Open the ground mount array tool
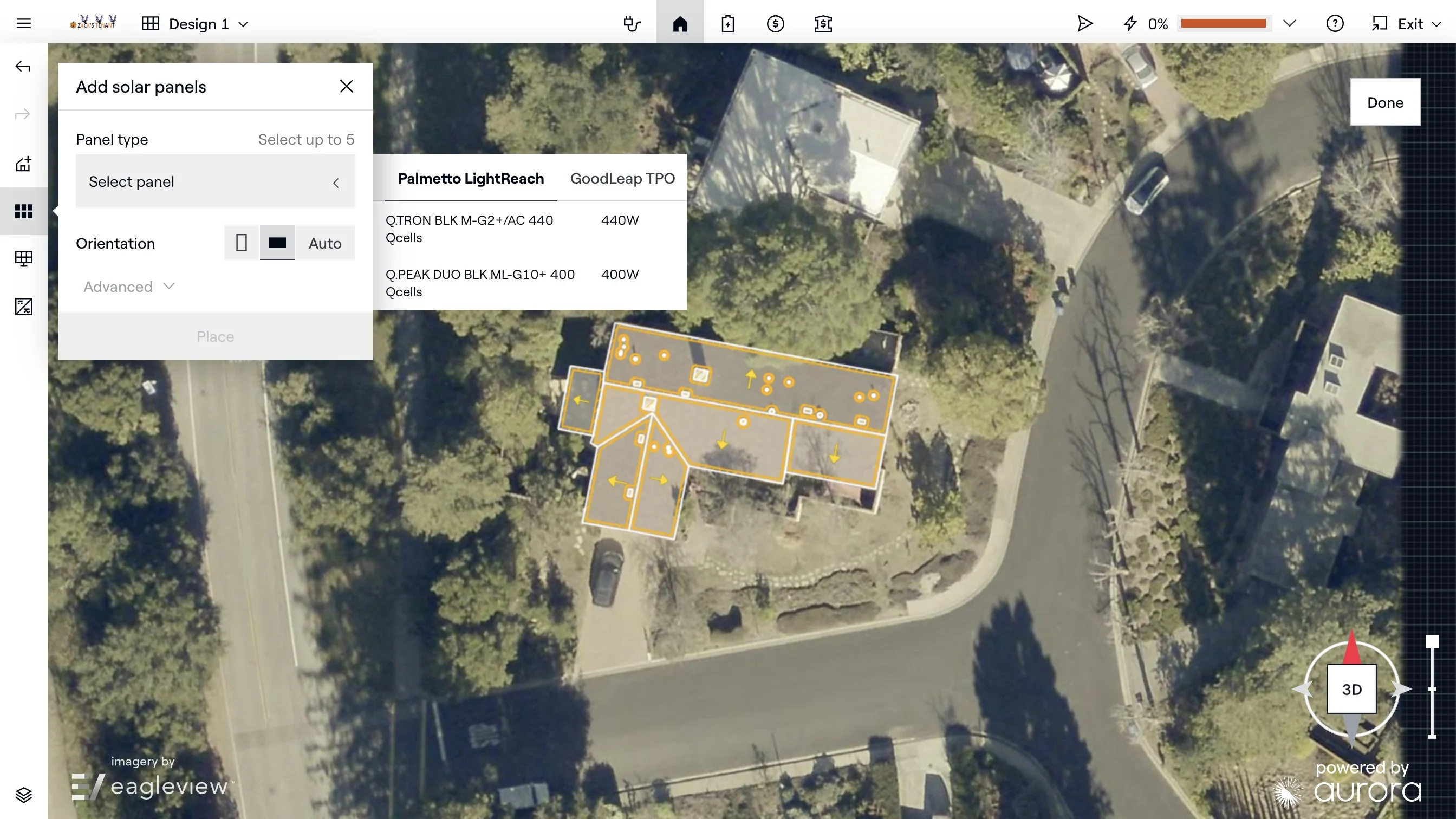Image resolution: width=1456 pixels, height=819 pixels. [24, 259]
